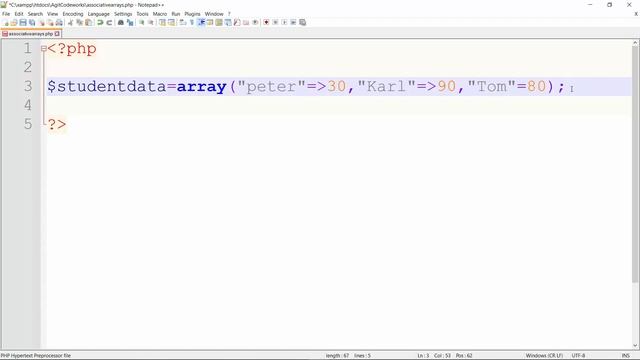Click the <?php opening tag

(72, 49)
